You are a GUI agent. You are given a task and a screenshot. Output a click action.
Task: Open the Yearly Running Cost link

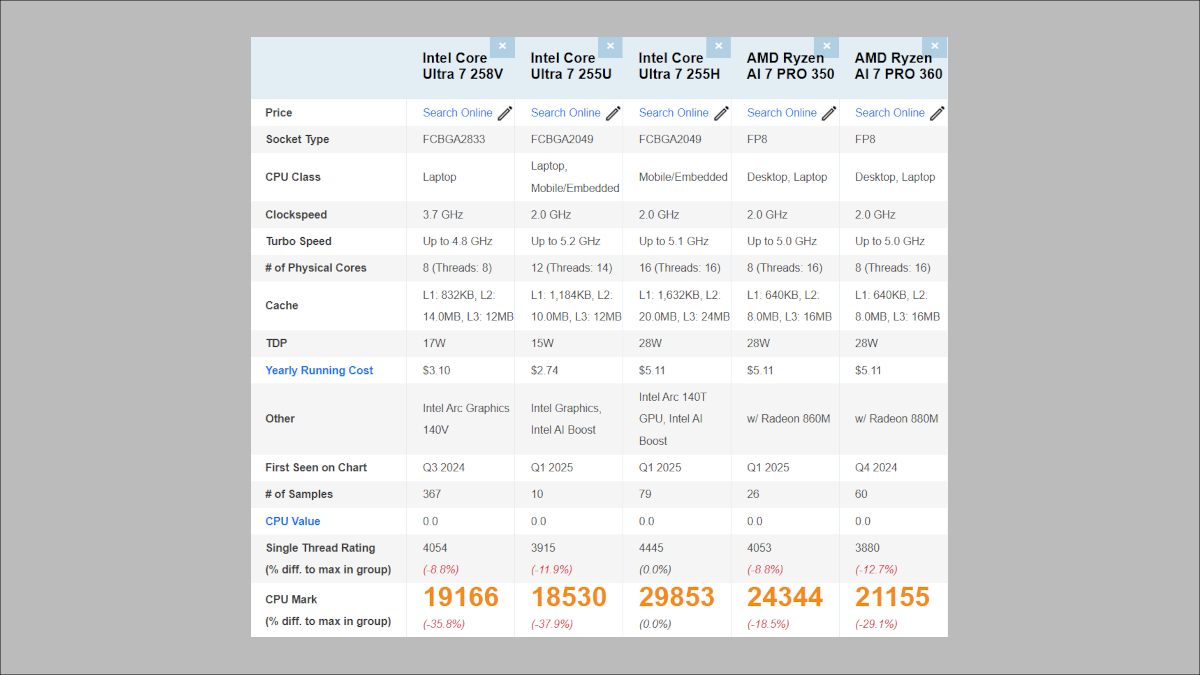pyautogui.click(x=319, y=370)
